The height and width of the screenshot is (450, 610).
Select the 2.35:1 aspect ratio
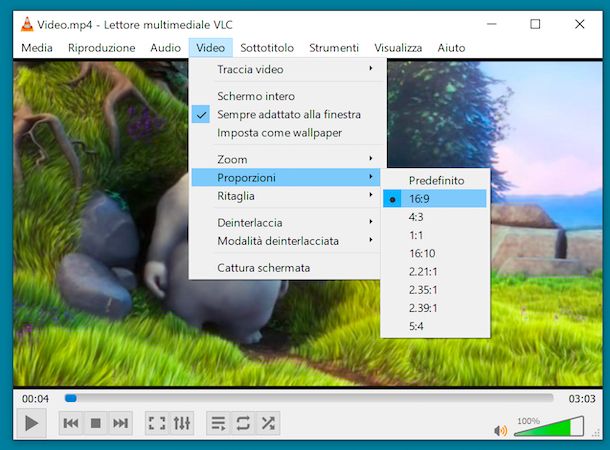pos(435,290)
